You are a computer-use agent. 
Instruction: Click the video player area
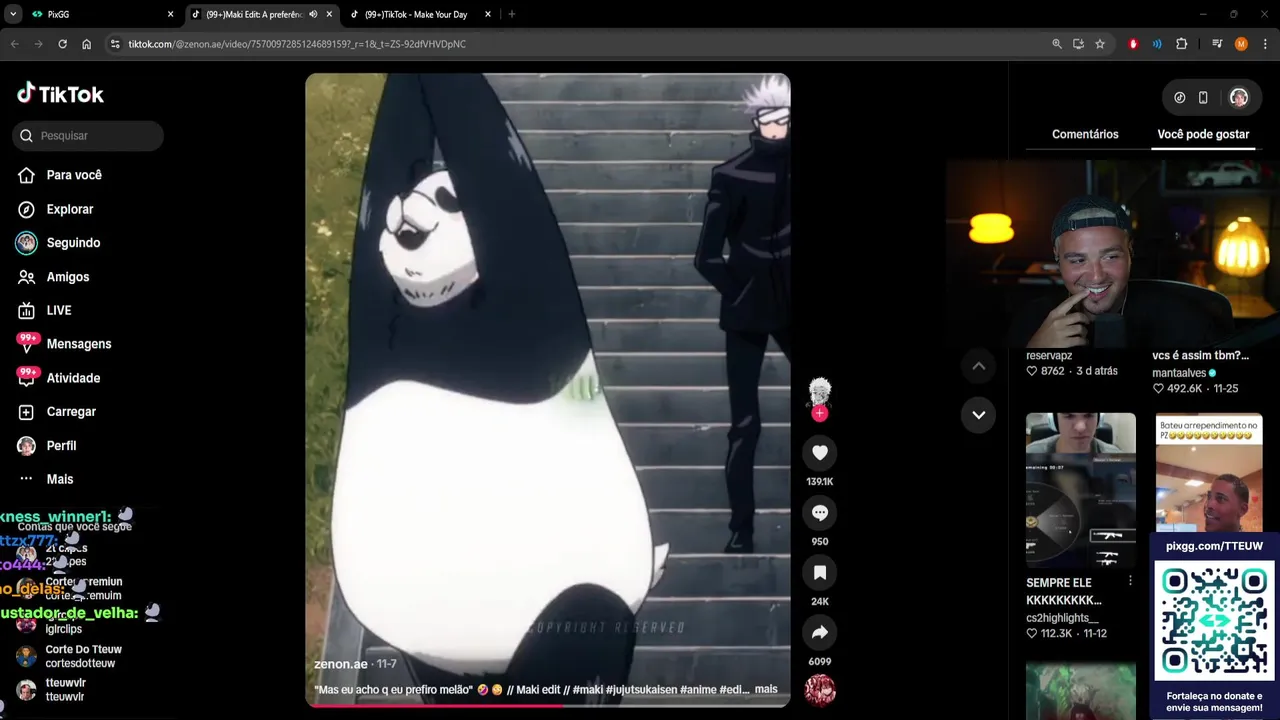[x=547, y=390]
